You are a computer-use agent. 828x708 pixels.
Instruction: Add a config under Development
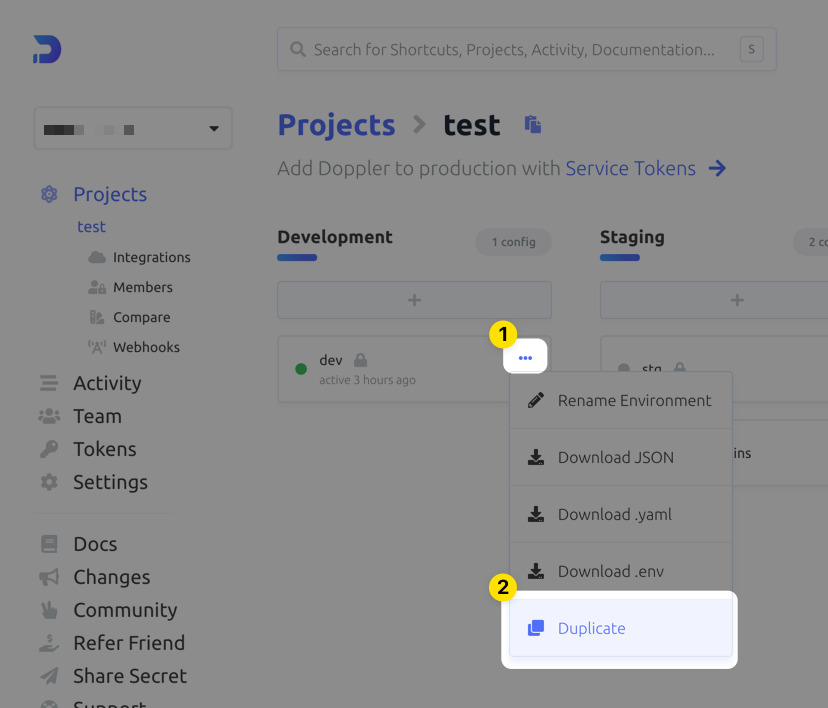coord(415,300)
